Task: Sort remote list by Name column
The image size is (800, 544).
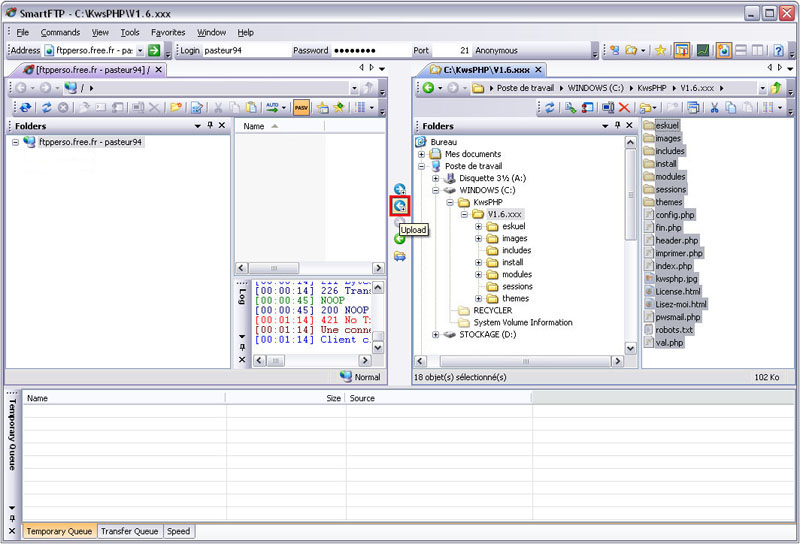Action: click(x=279, y=126)
